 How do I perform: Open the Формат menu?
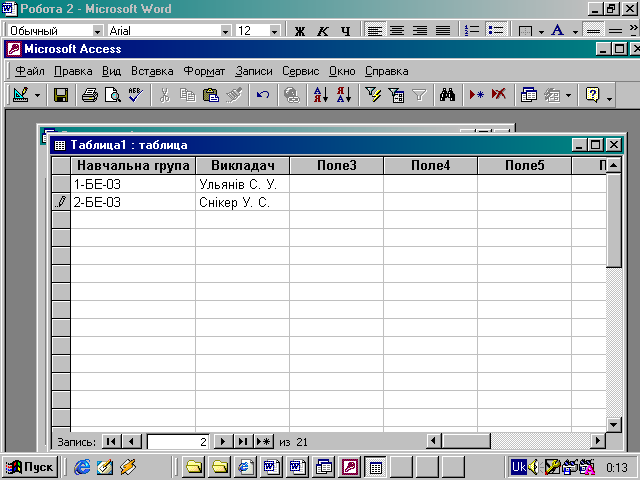(x=204, y=71)
